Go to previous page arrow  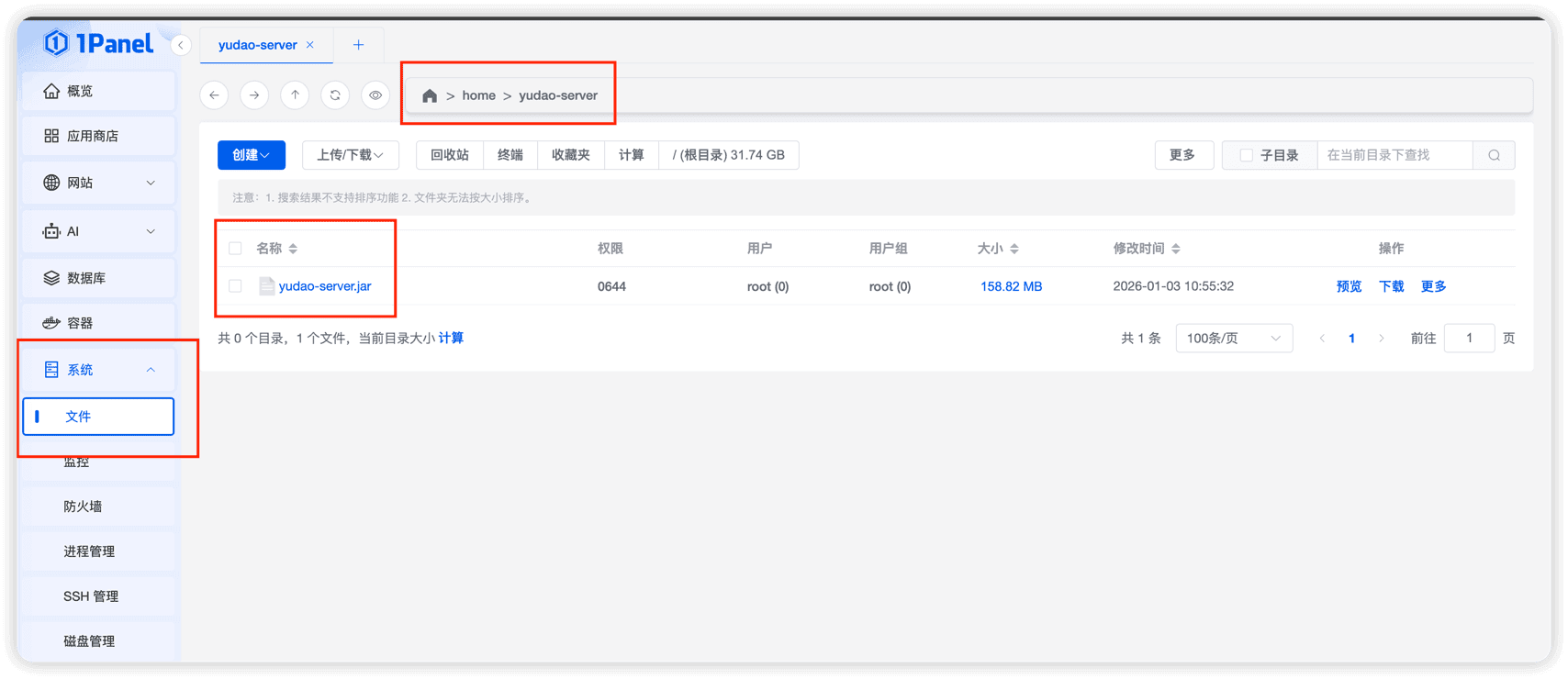pos(1322,339)
